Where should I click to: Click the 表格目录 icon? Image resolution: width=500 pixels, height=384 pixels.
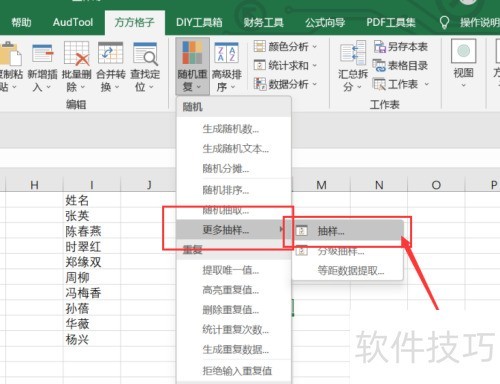(379, 65)
